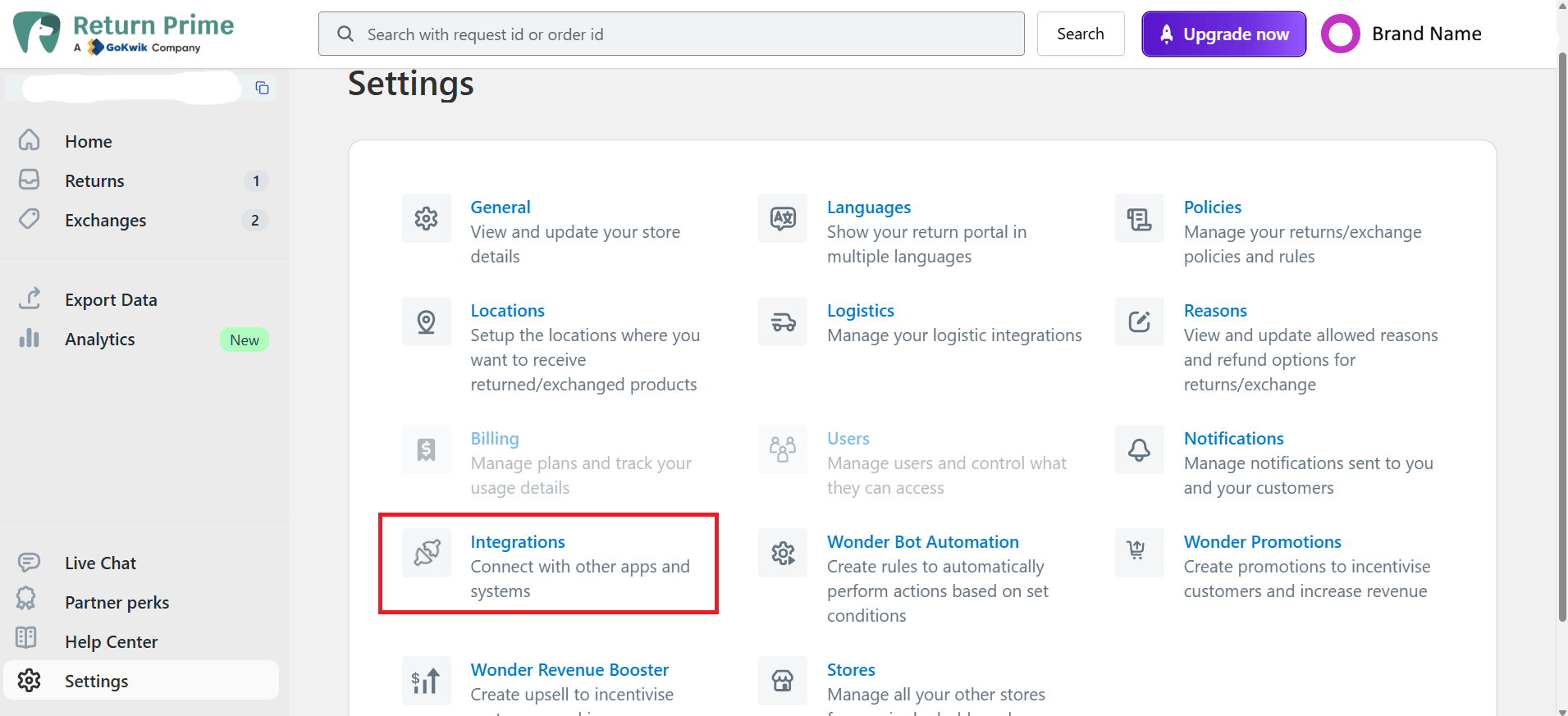Click the Analytics bar chart icon

pos(30,338)
